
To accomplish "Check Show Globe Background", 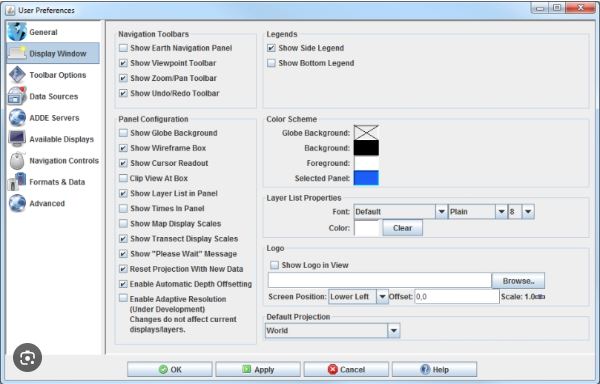I will (123, 133).
